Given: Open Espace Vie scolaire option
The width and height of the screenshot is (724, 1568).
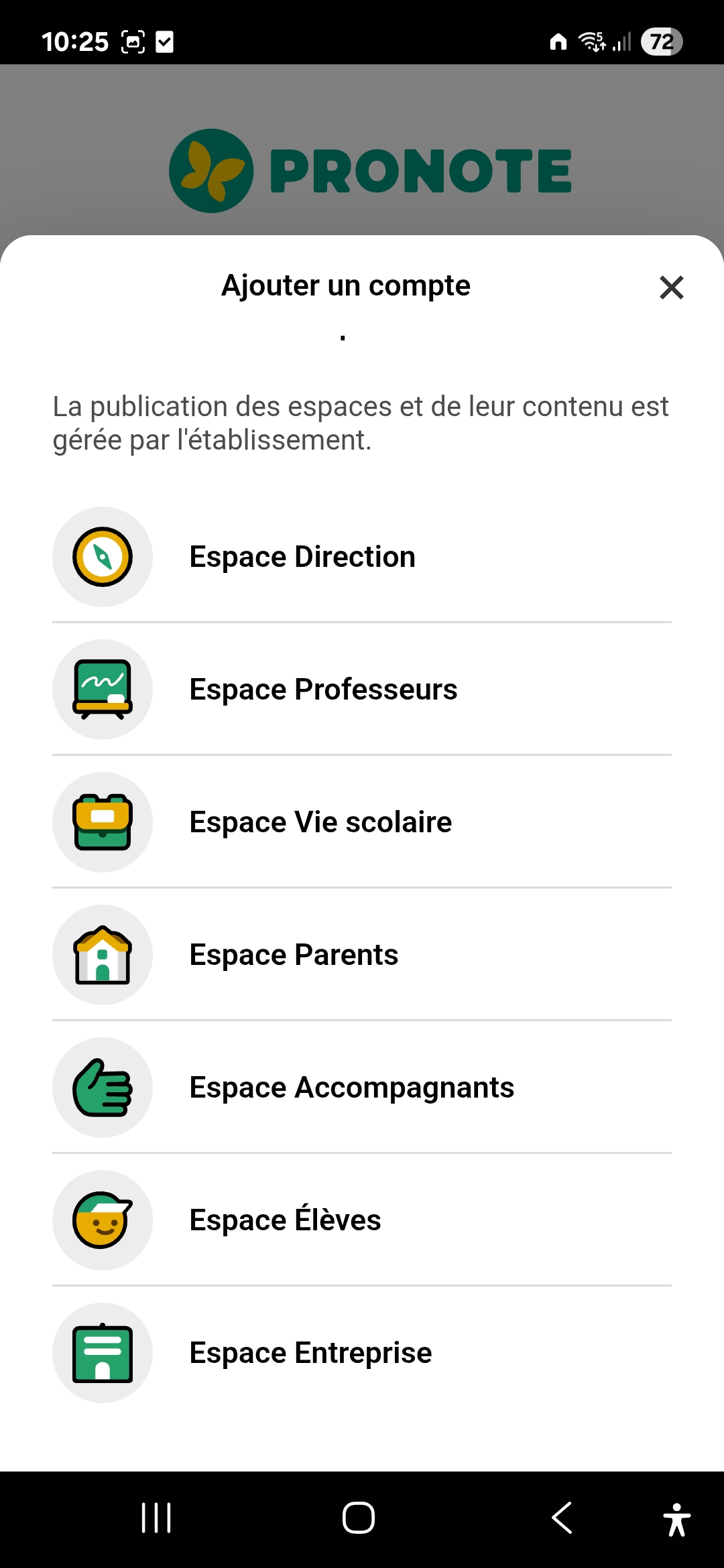Looking at the screenshot, I should pos(320,822).
